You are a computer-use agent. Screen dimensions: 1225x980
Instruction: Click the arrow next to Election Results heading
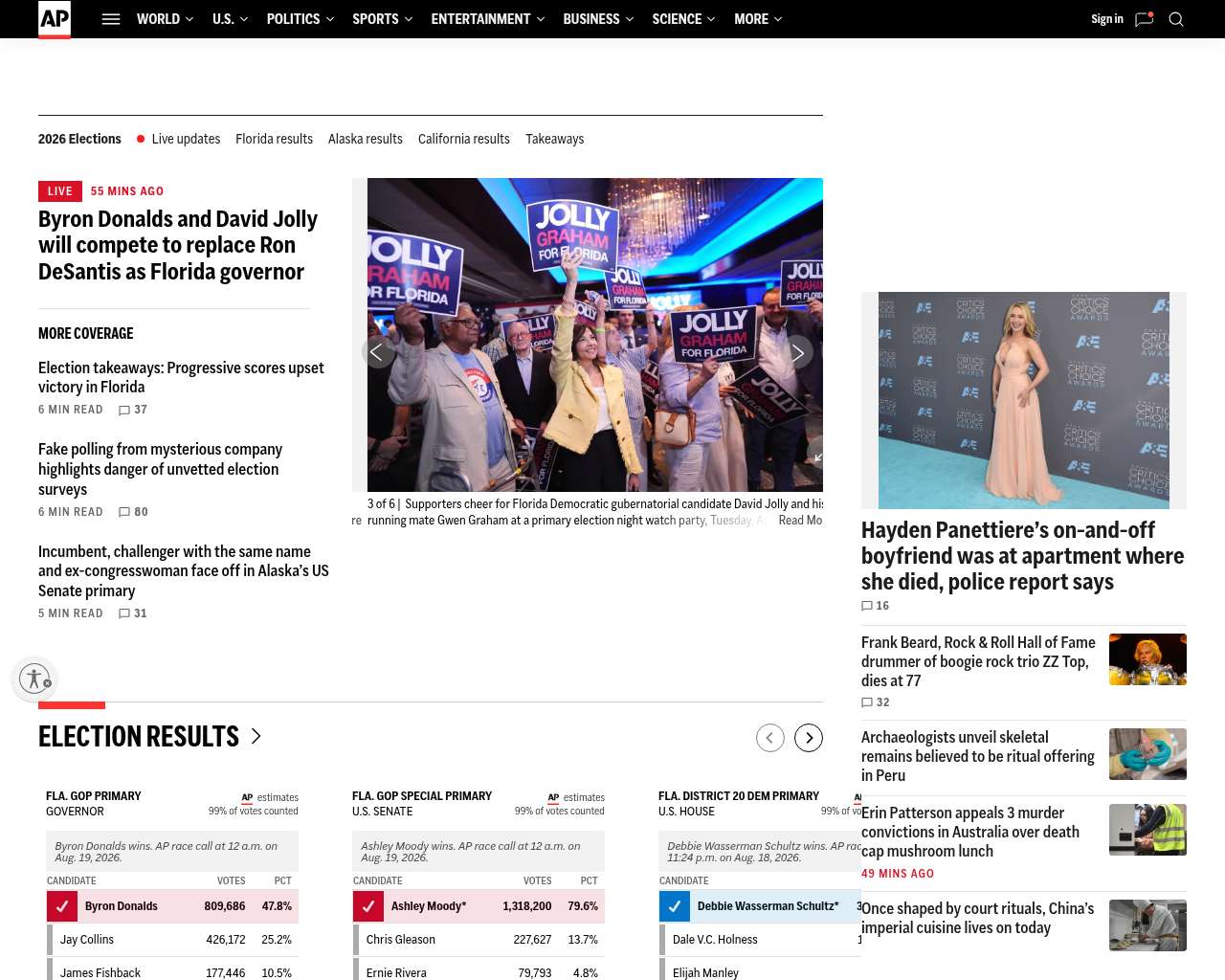point(256,736)
